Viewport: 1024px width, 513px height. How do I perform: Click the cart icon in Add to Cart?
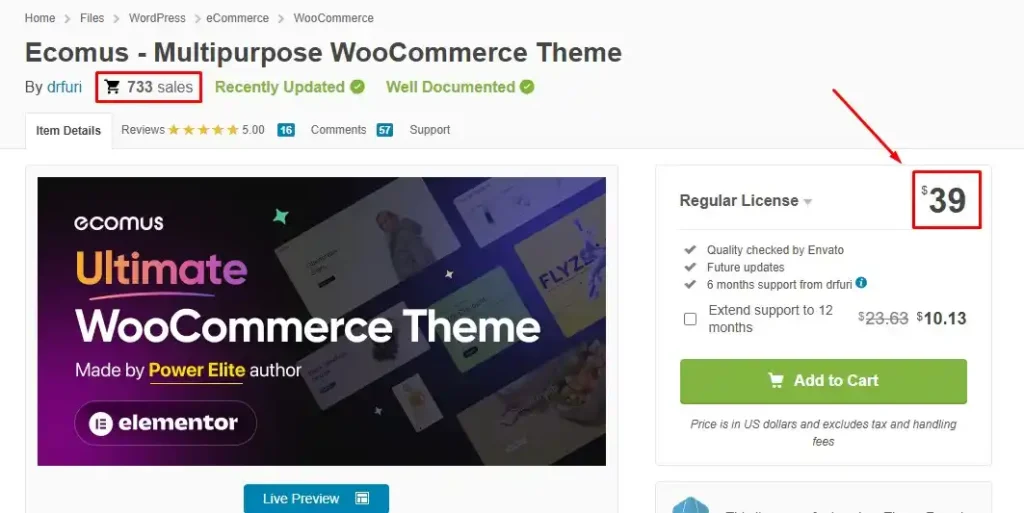[x=776, y=381]
